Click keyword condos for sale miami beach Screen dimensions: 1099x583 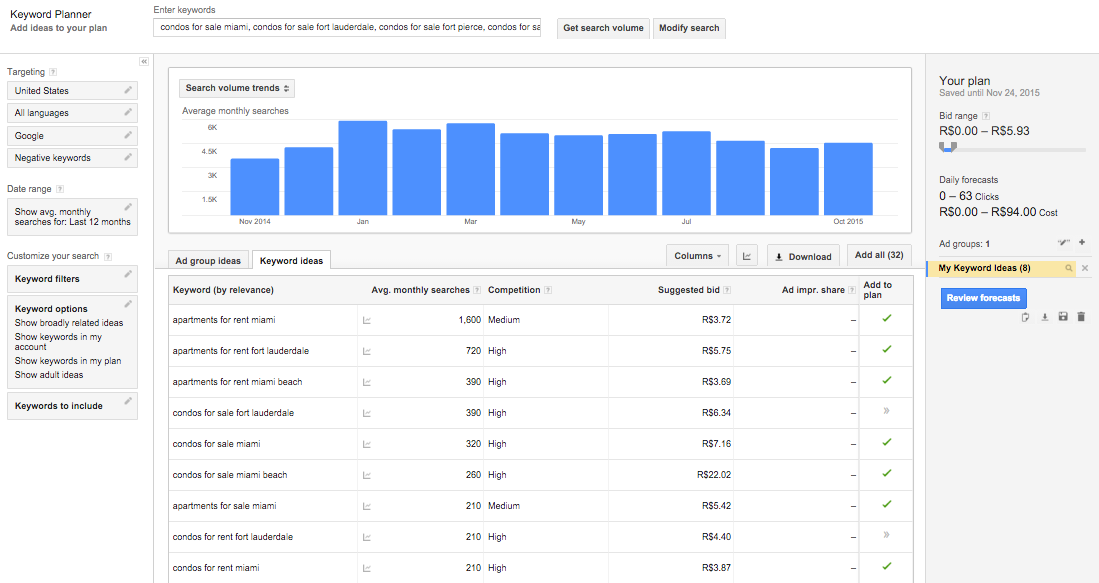tap(230, 475)
